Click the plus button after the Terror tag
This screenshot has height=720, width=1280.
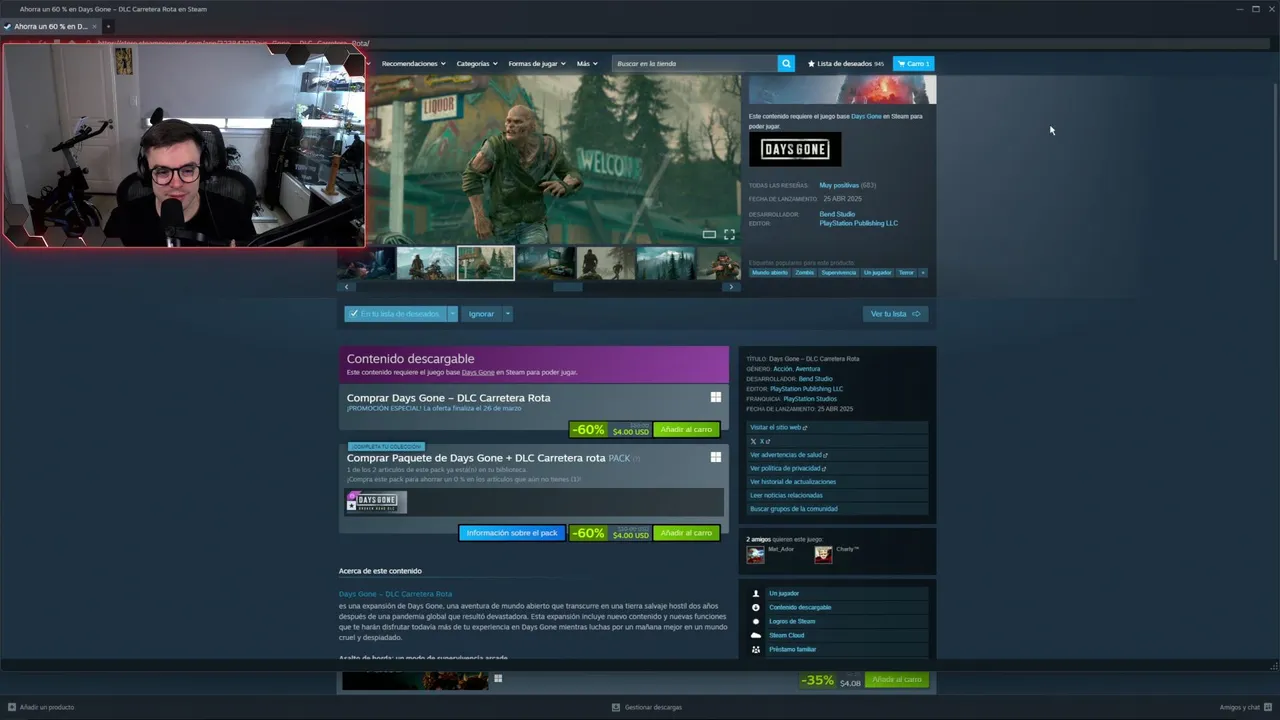coord(922,272)
